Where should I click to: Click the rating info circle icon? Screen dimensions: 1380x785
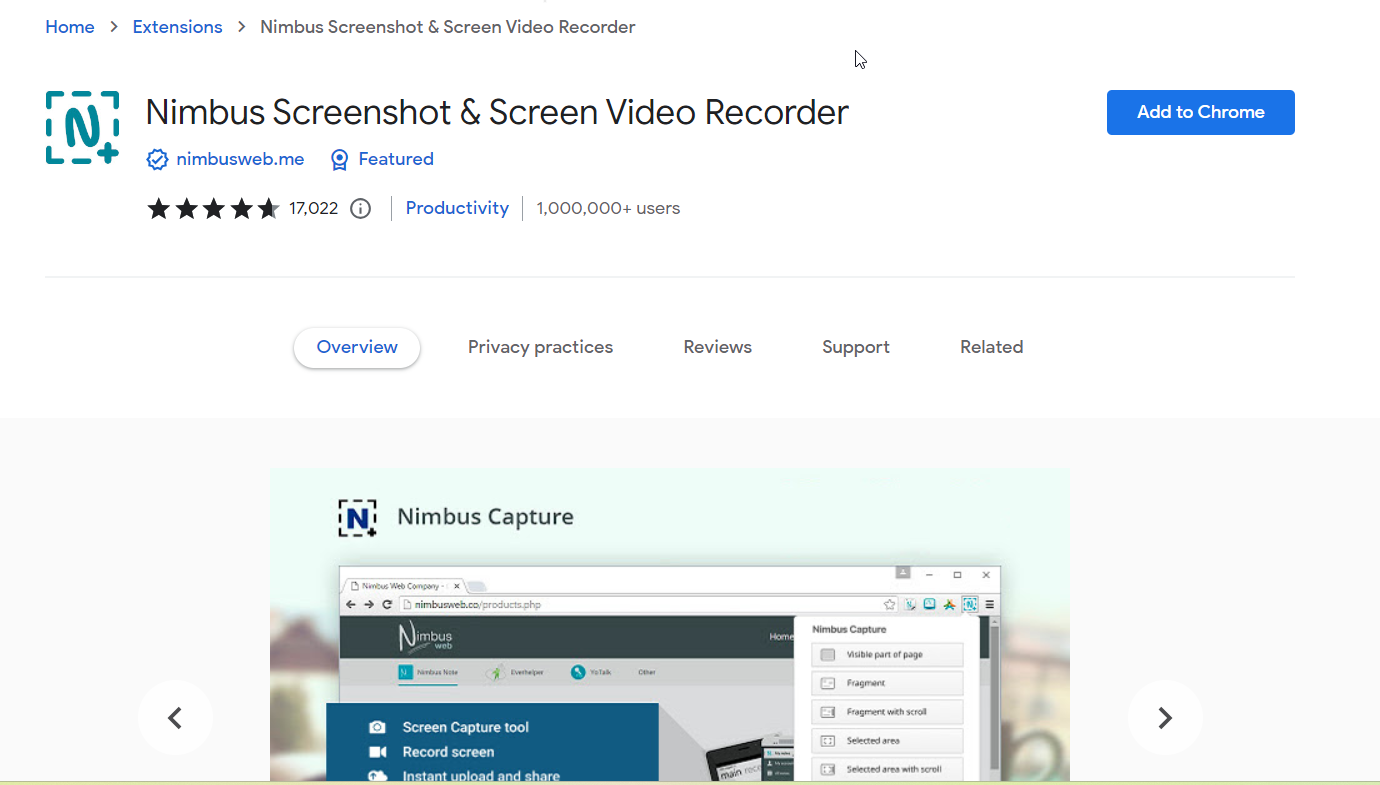tap(361, 209)
